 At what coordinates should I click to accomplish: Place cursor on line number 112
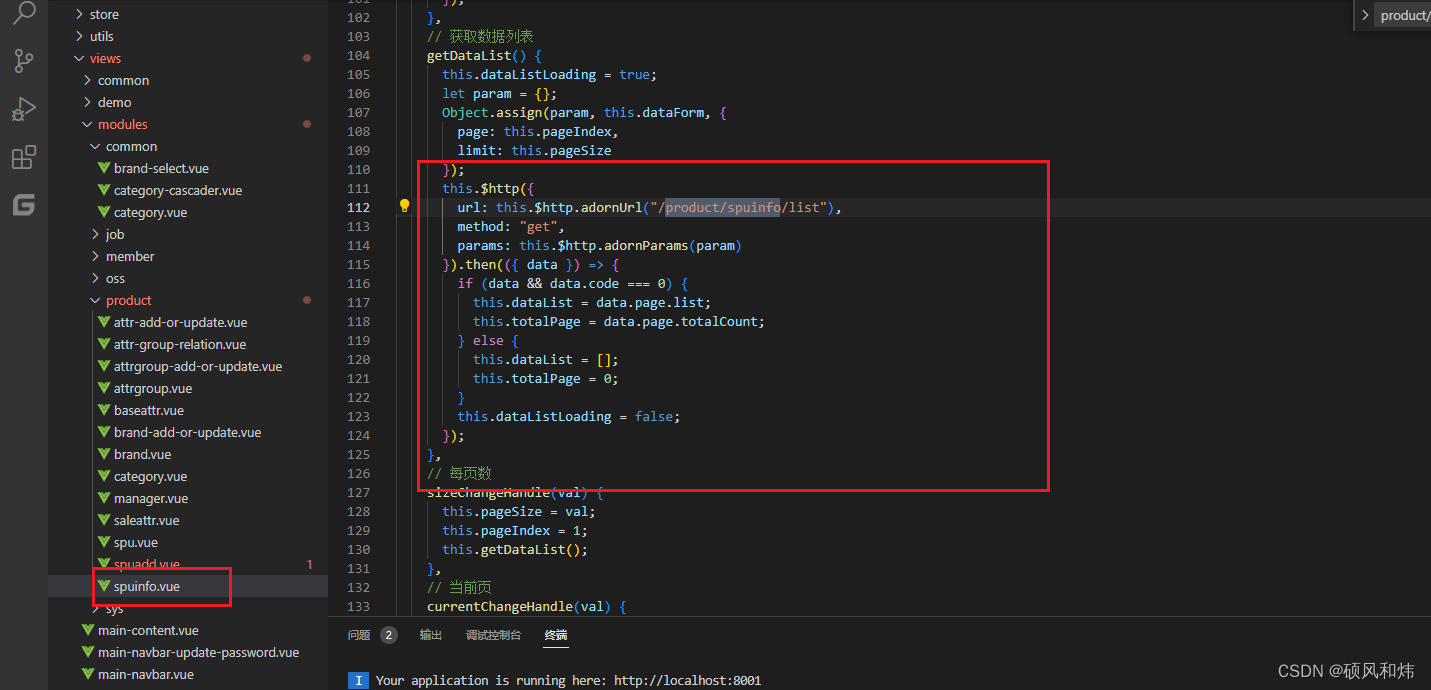coord(358,207)
